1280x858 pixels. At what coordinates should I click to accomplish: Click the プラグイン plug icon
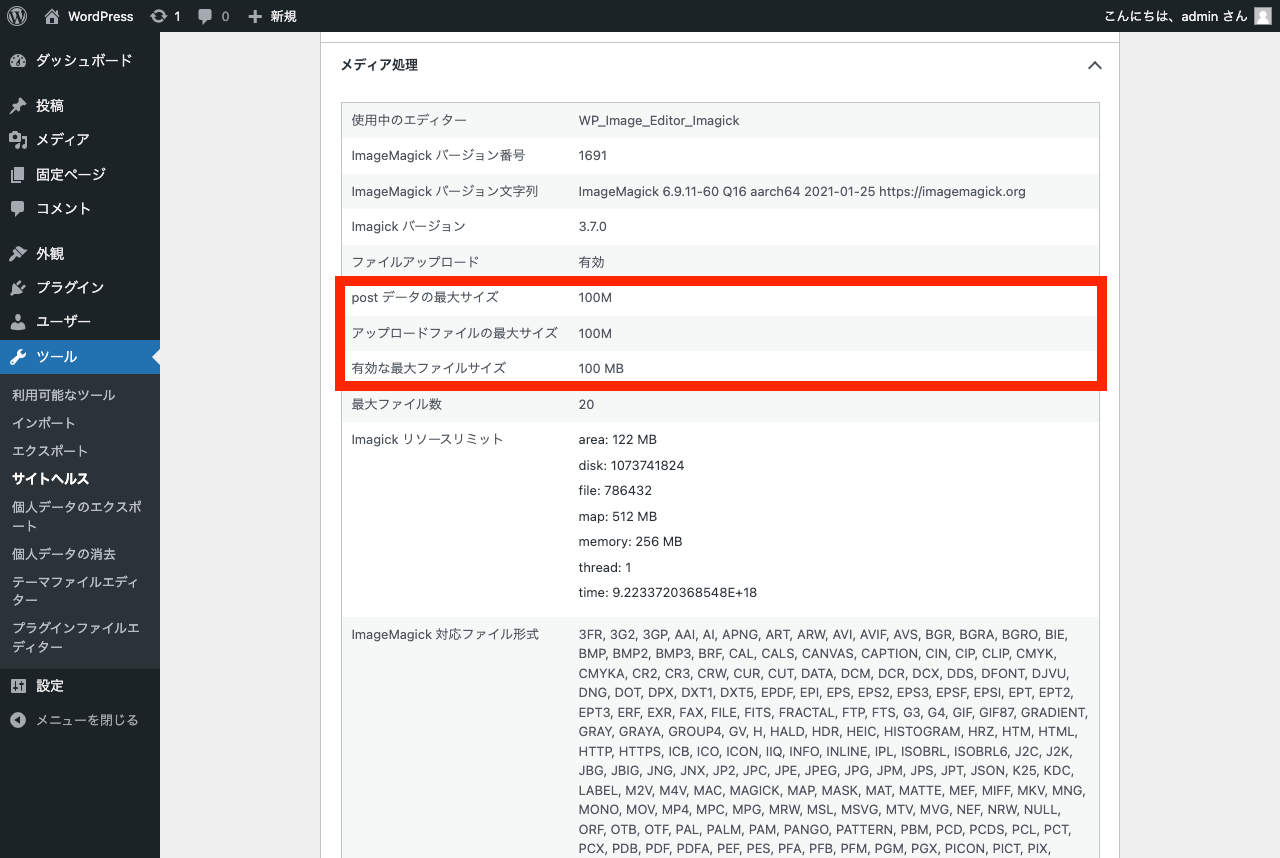click(x=18, y=287)
